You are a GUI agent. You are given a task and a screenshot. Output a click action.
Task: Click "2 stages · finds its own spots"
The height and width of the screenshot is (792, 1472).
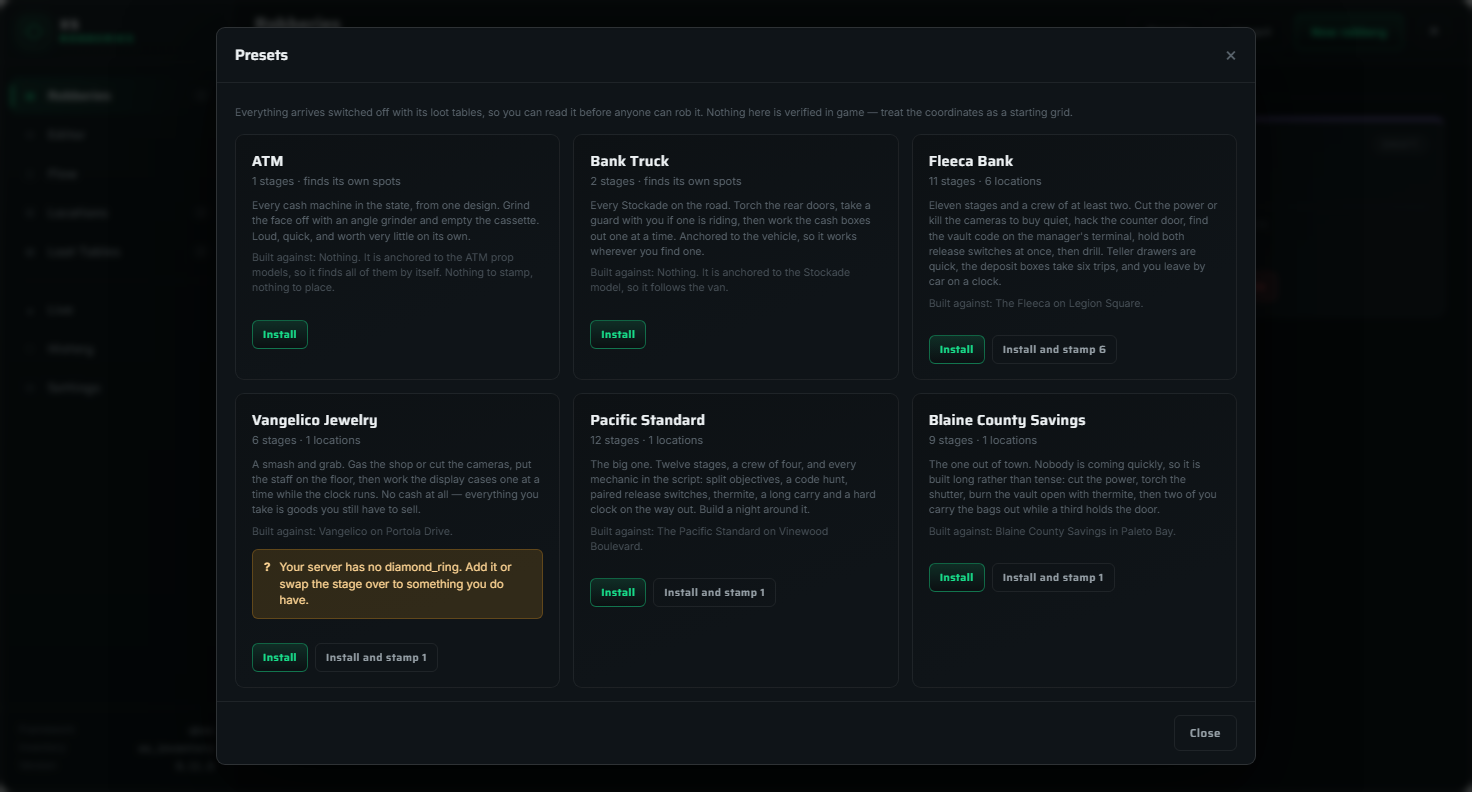(x=666, y=181)
